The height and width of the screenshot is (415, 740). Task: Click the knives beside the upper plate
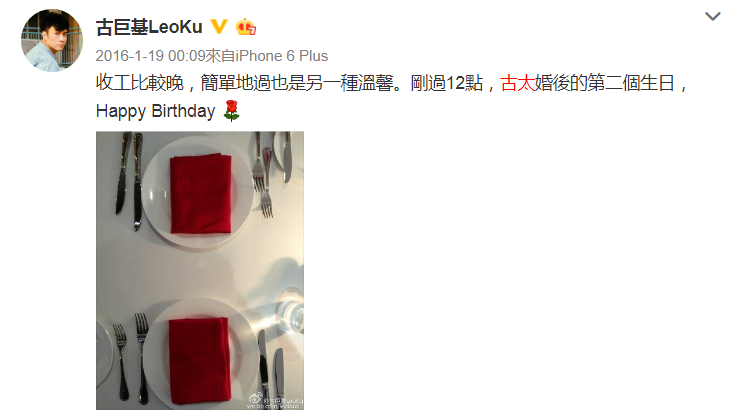pos(130,181)
